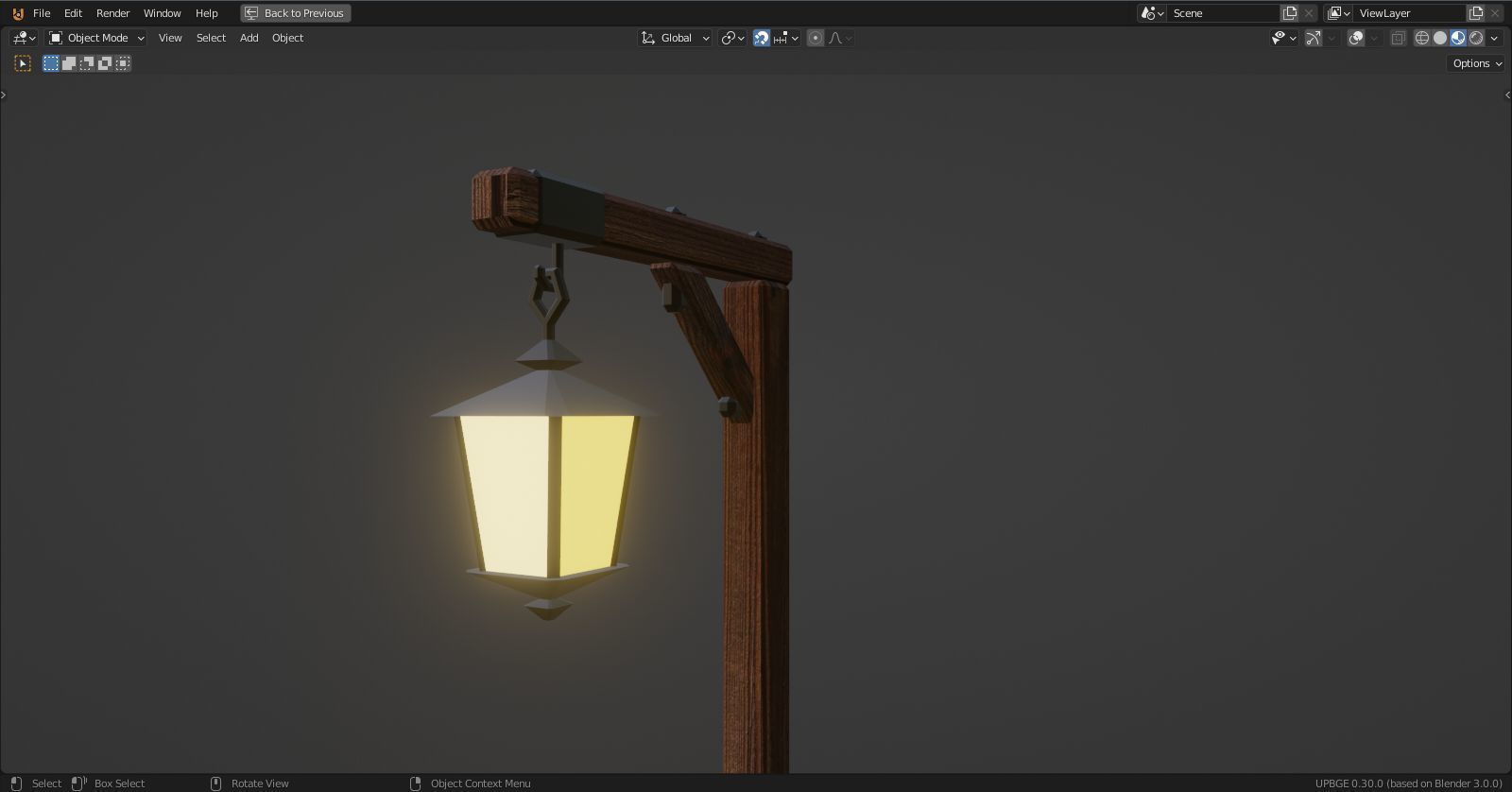The image size is (1512, 792).
Task: Click the New Scene icon
Action: 1289,13
